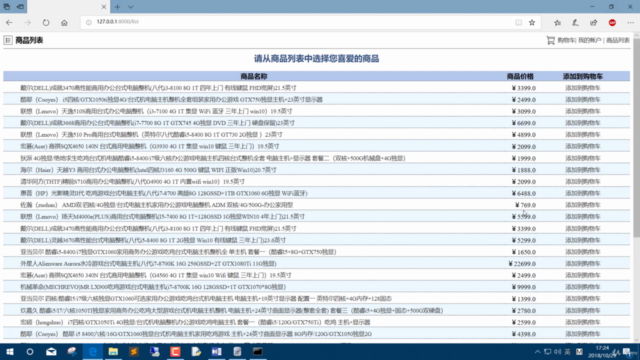Click the 清华同方 (THTF) product name
The height and width of the screenshot is (360, 640).
[x=133, y=182]
